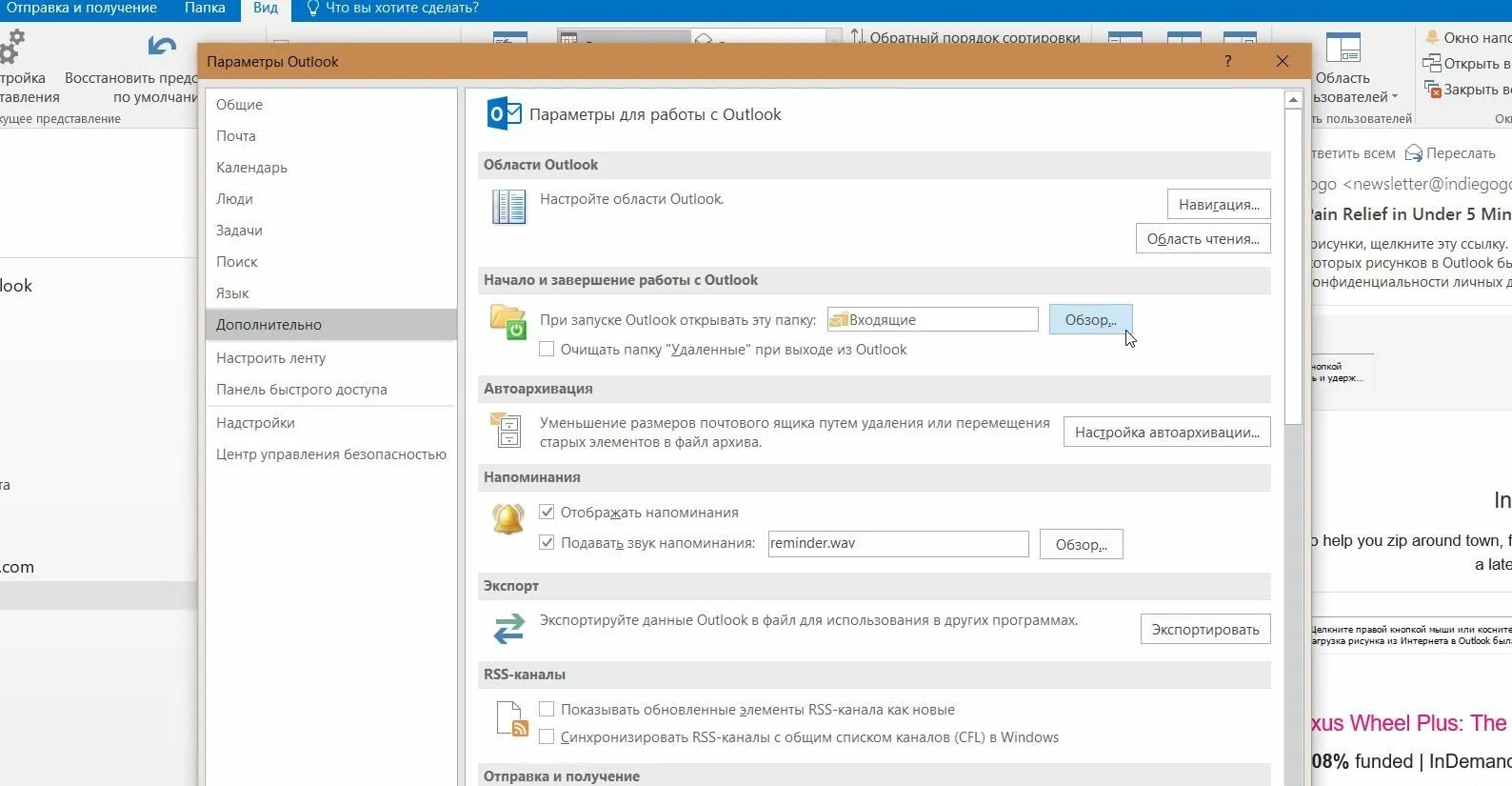1512x786 pixels.
Task: Click the startup folder field showing Входящие
Action: 932,320
